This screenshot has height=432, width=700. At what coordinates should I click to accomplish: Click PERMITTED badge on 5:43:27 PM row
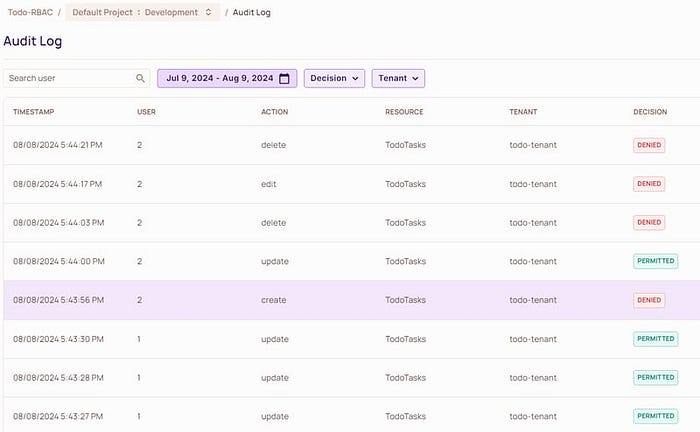(655, 416)
